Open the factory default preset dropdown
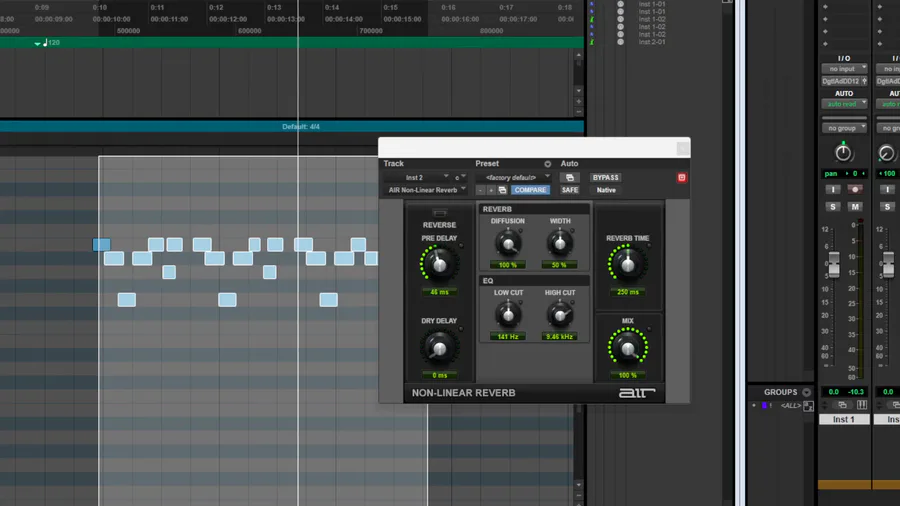 pos(514,177)
